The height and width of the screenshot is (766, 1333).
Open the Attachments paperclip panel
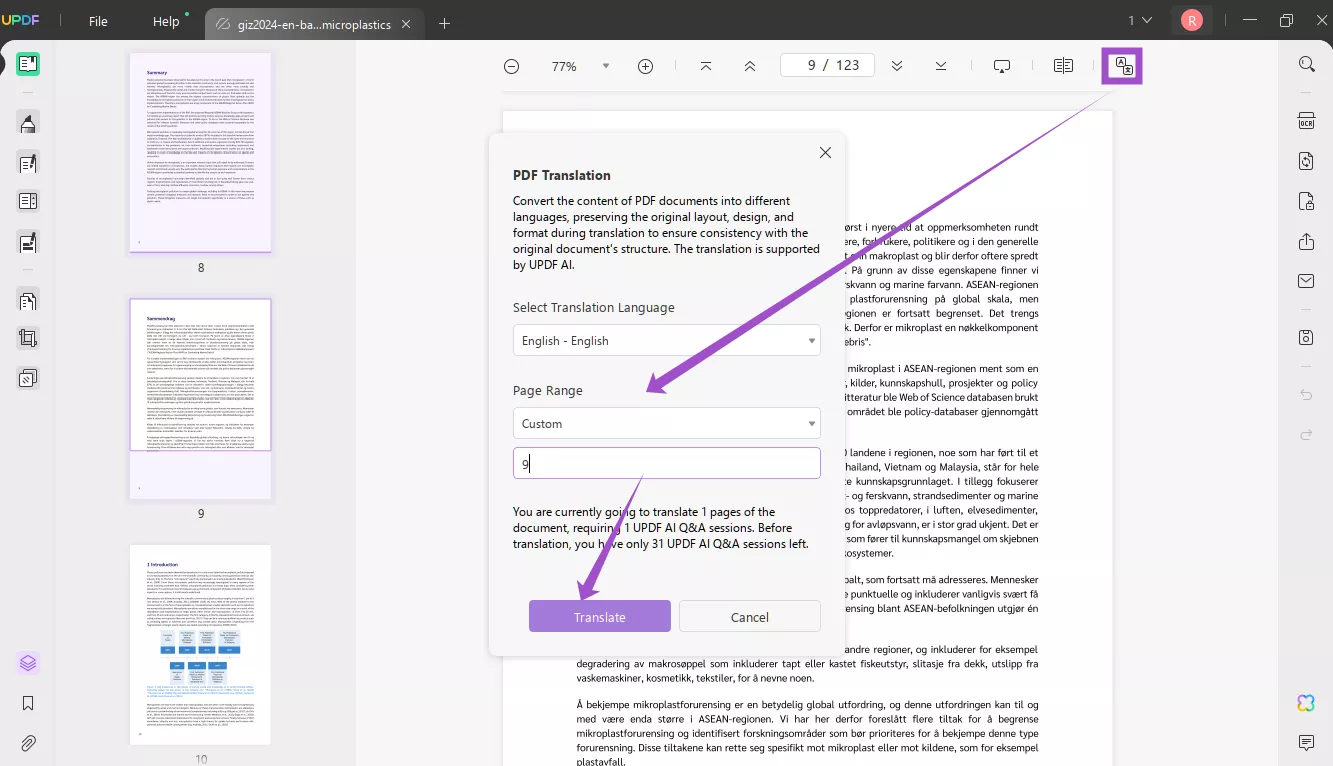point(28,743)
